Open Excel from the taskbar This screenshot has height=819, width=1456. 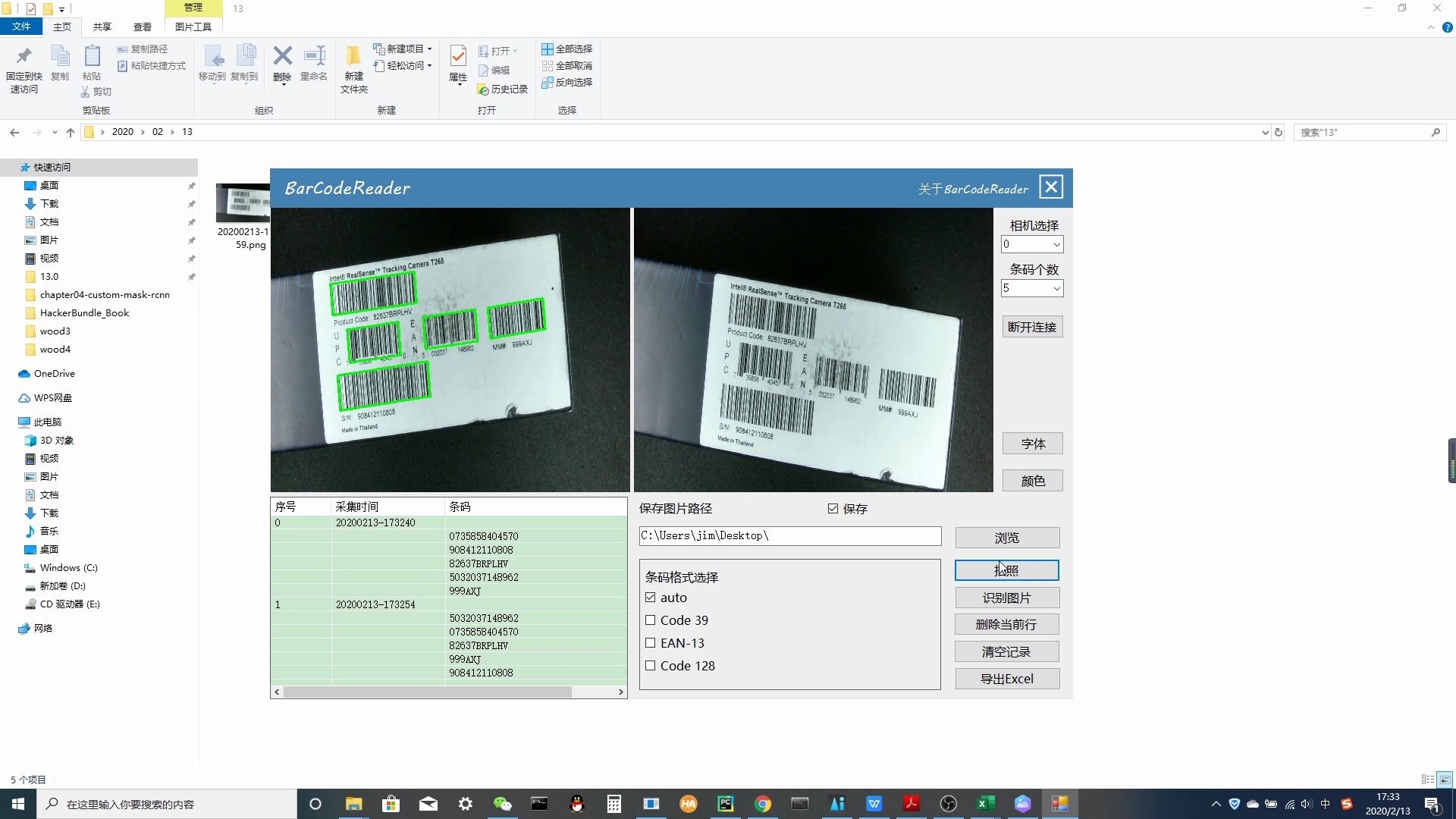click(x=985, y=804)
